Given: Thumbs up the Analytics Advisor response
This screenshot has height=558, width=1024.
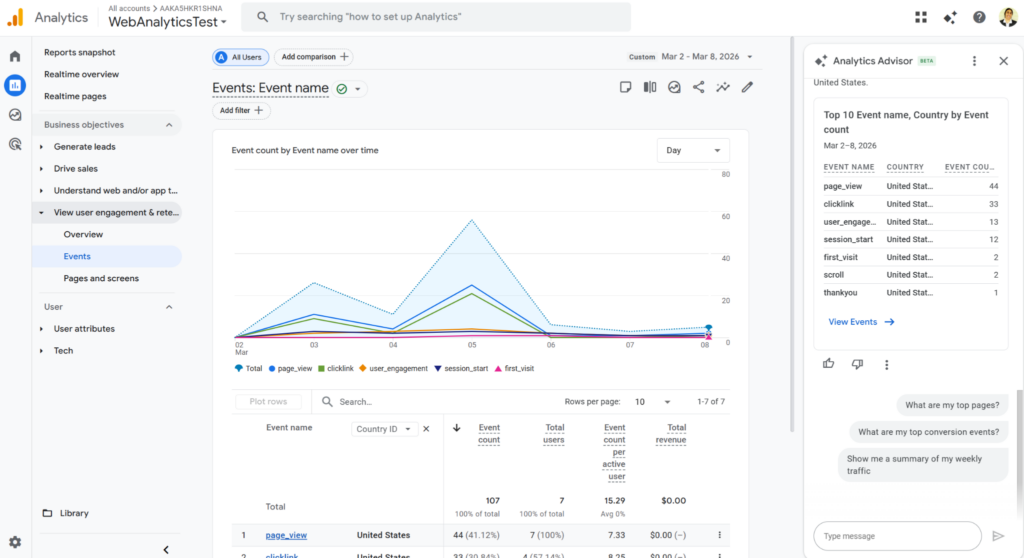Looking at the screenshot, I should [828, 364].
